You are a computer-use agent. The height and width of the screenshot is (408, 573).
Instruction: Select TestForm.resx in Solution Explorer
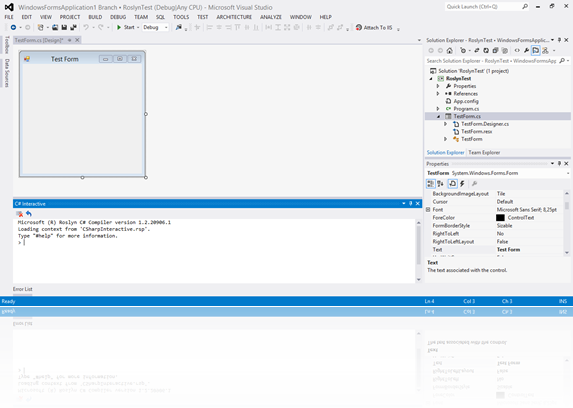coord(477,131)
